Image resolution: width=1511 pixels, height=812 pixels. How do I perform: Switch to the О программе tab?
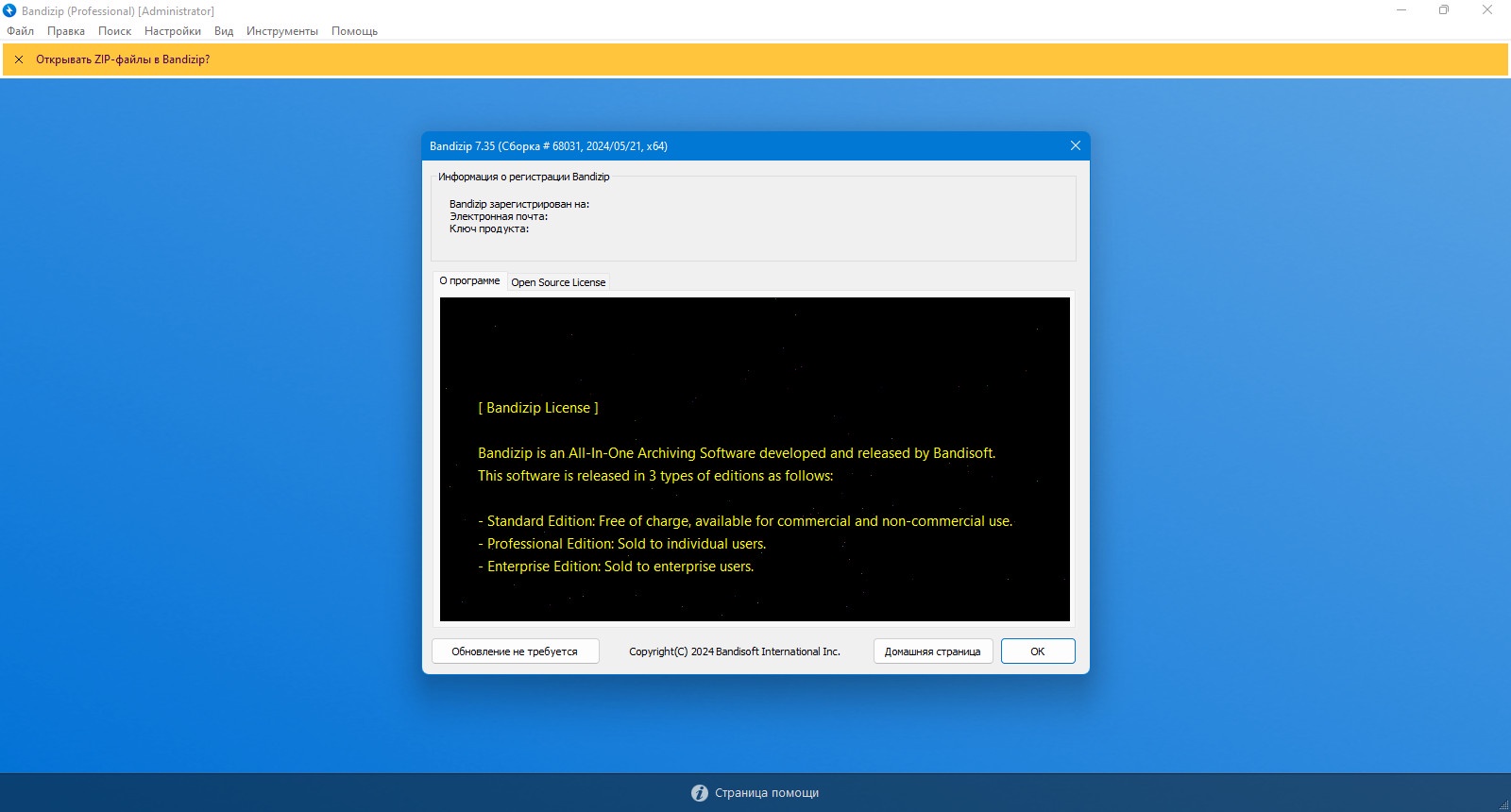coord(469,281)
